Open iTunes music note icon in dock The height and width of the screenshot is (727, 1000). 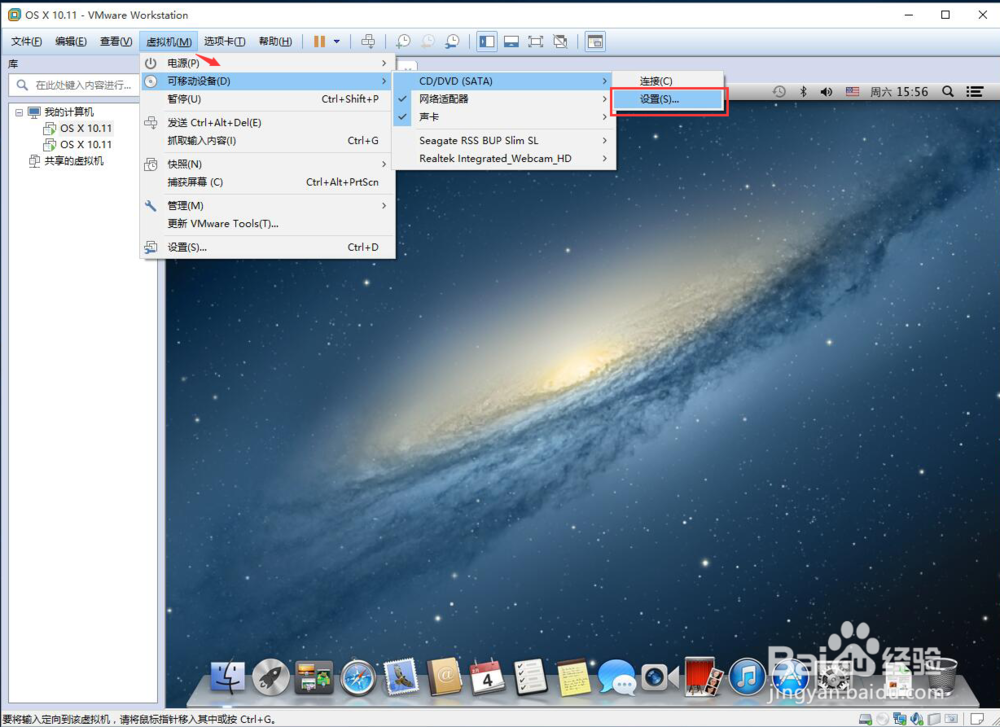[x=747, y=677]
